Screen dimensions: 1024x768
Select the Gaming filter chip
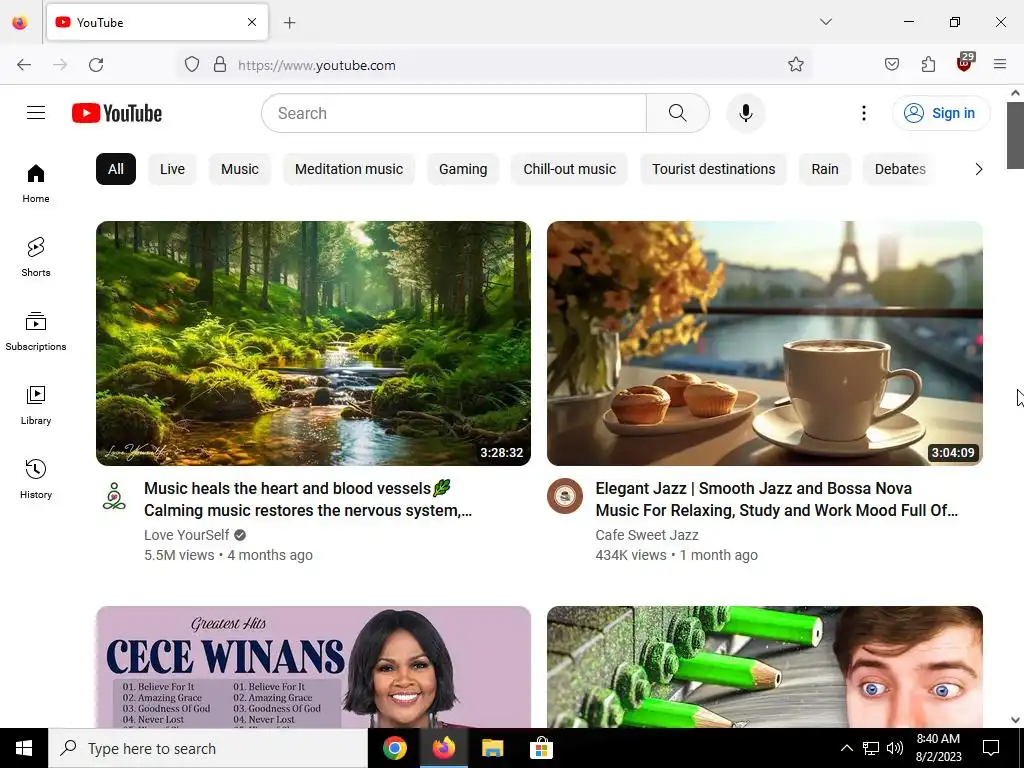(463, 169)
